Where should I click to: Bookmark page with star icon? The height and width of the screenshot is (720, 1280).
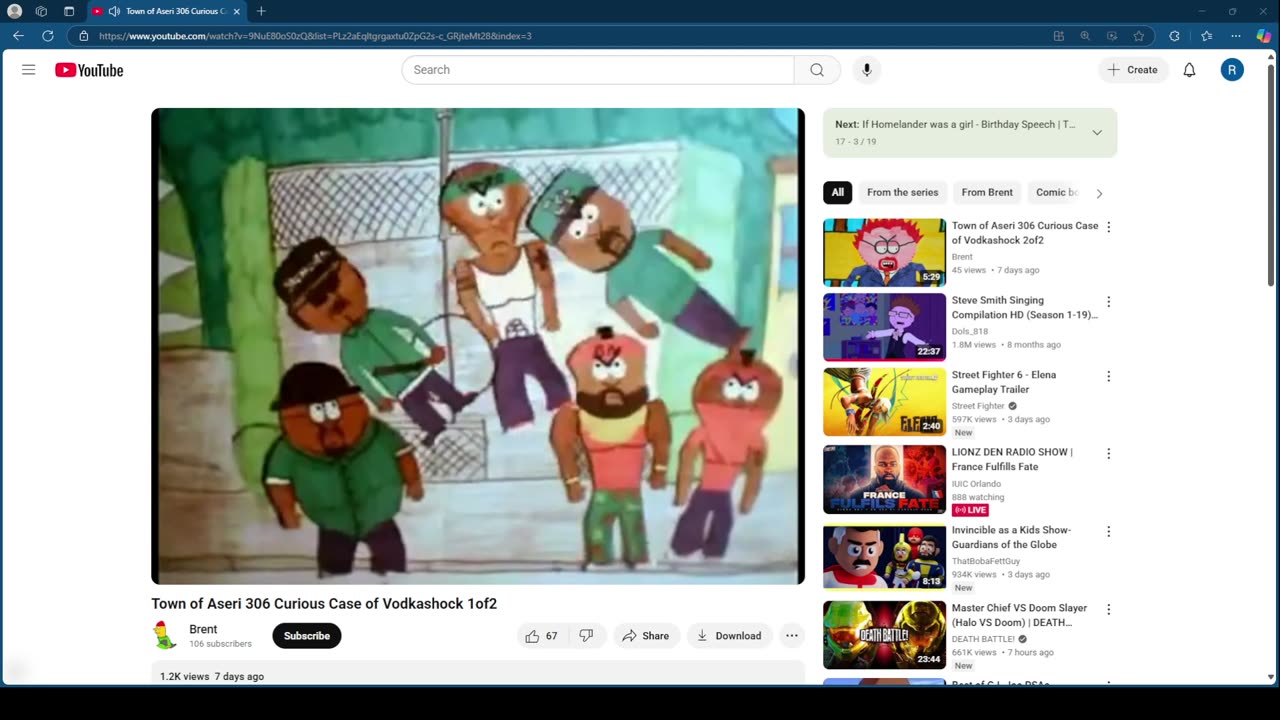(1139, 36)
